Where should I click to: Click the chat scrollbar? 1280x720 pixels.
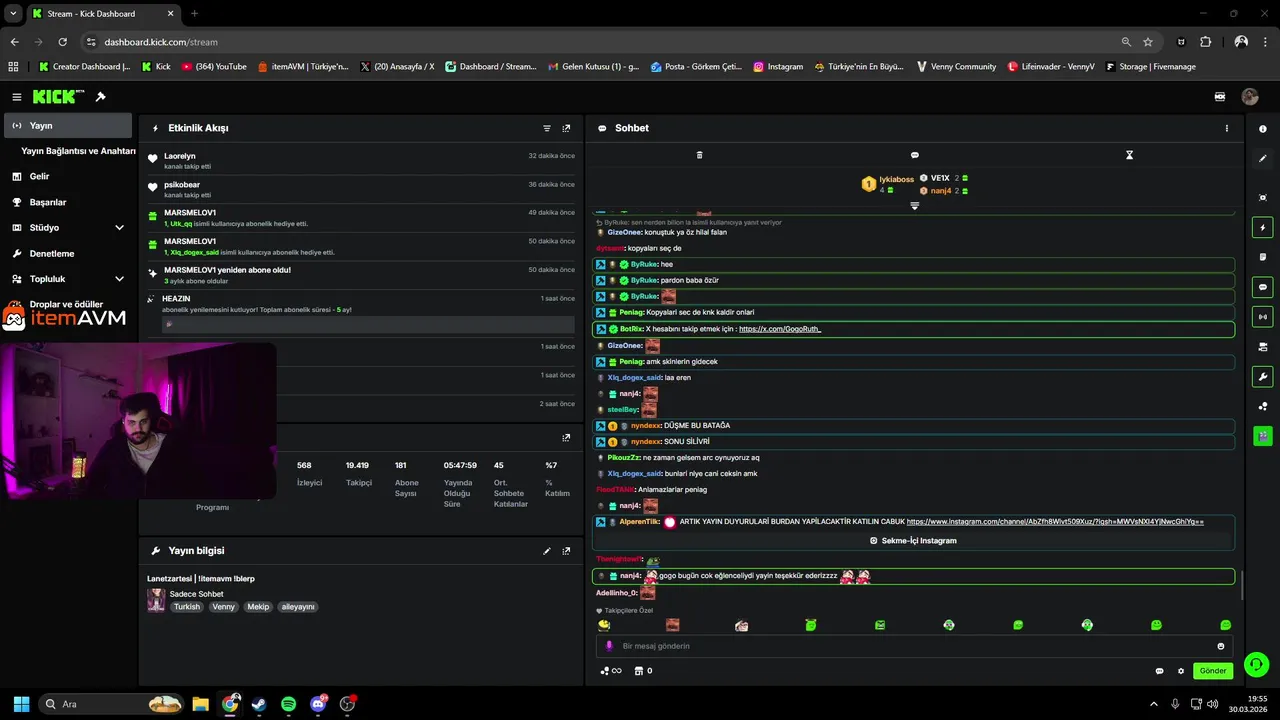(1242, 587)
